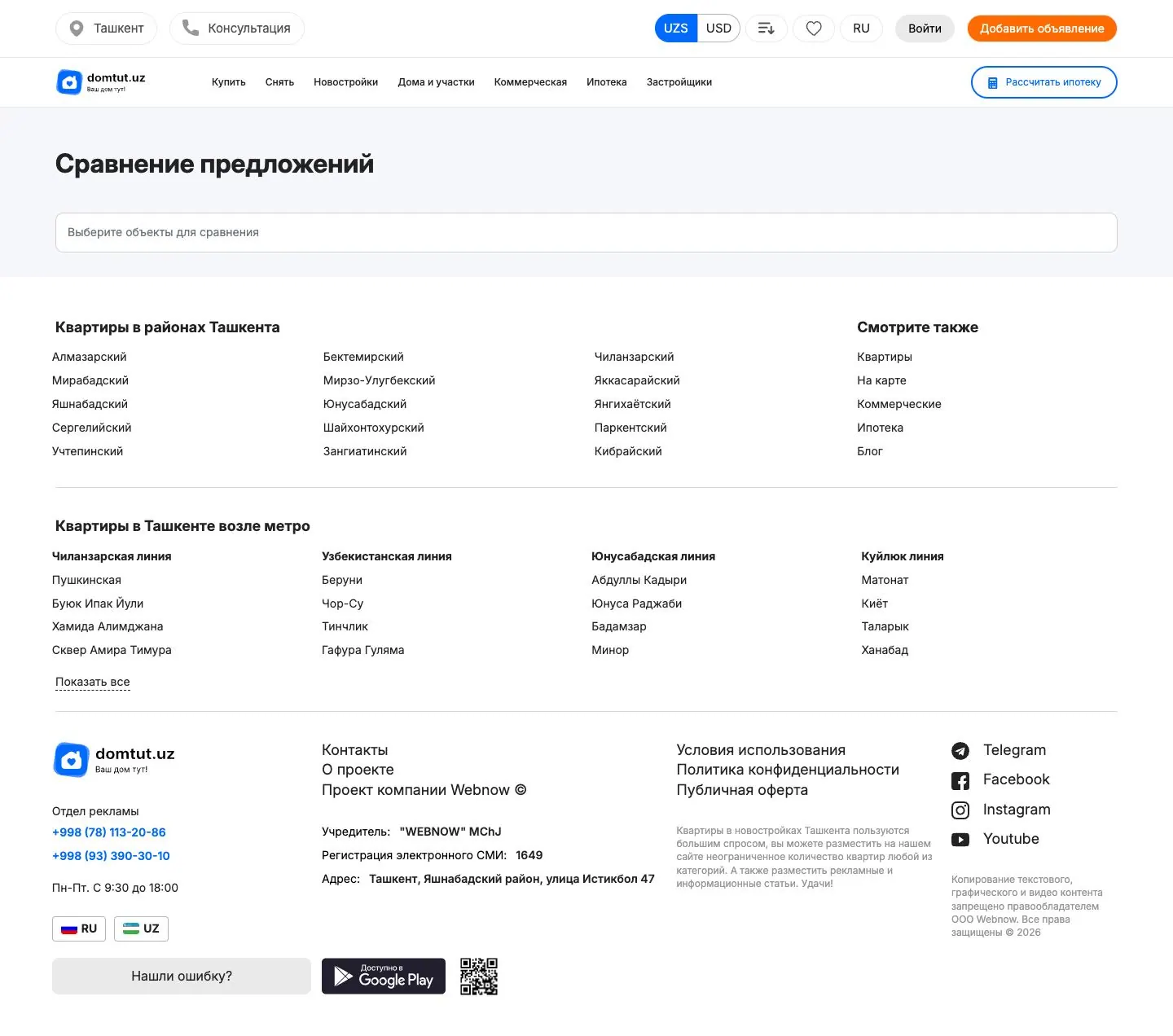Click the Google Play download badge
The height and width of the screenshot is (1036, 1173).
tap(384, 977)
